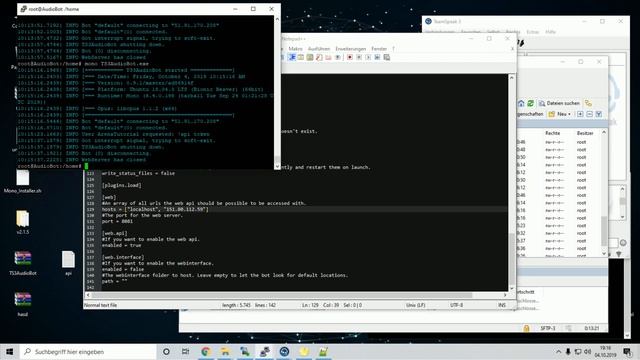Open the Windows Start menu

(x=10, y=351)
